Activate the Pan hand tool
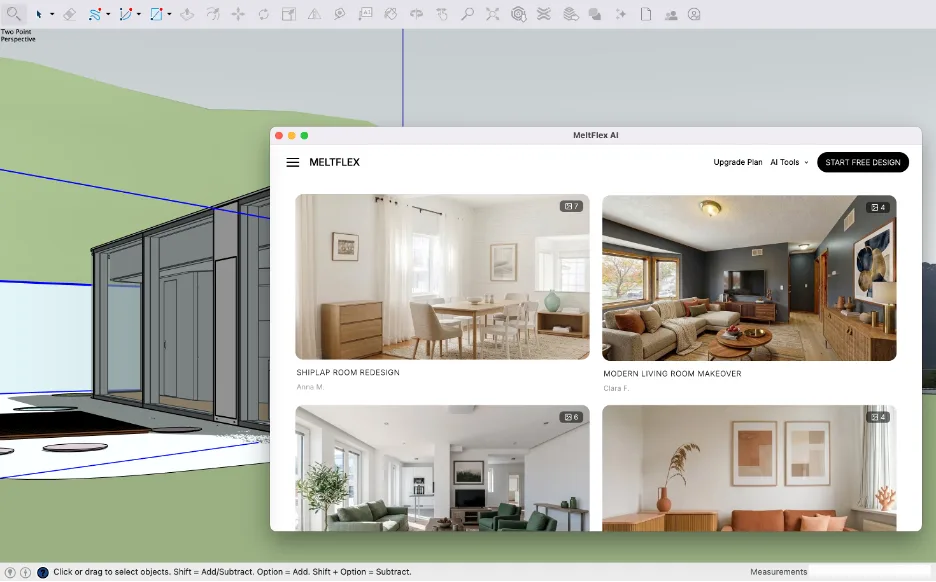Viewport: 936px width, 582px height. pos(442,14)
